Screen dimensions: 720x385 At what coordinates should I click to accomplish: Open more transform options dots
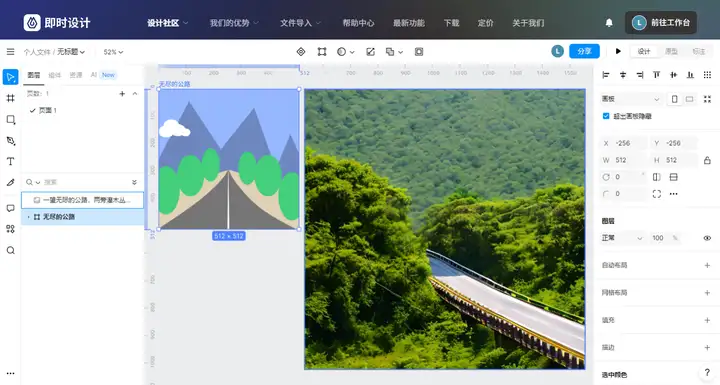[x=674, y=194]
